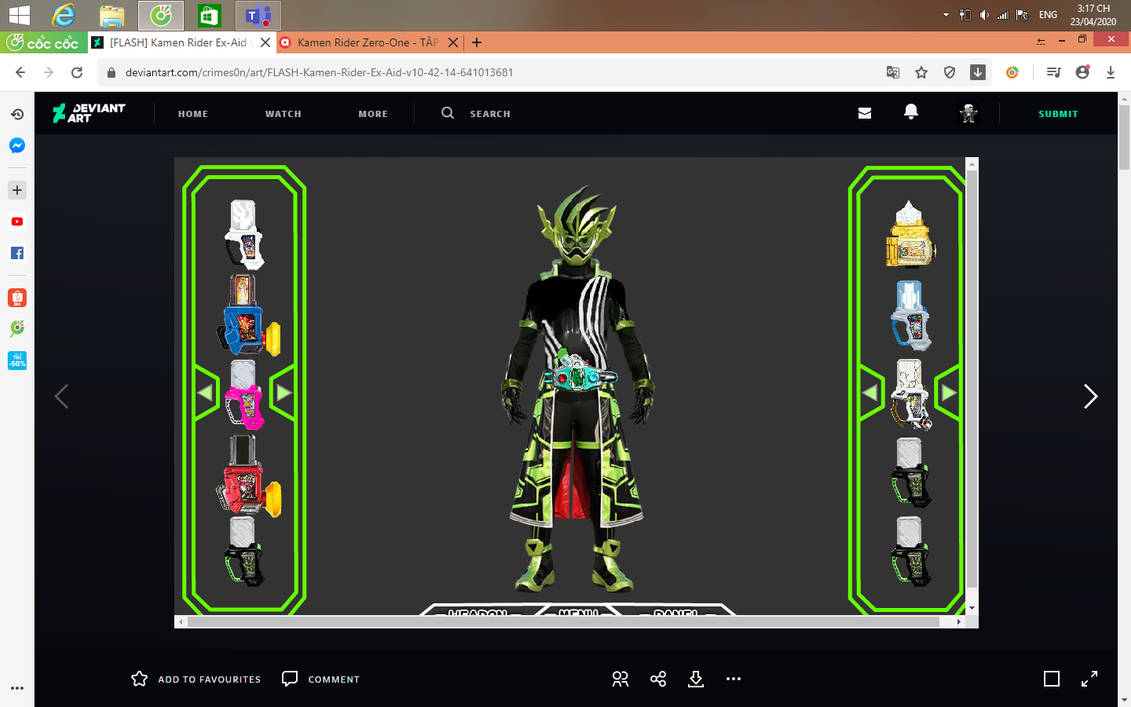Click the COMMENT text link
This screenshot has width=1131, height=707.
click(333, 680)
